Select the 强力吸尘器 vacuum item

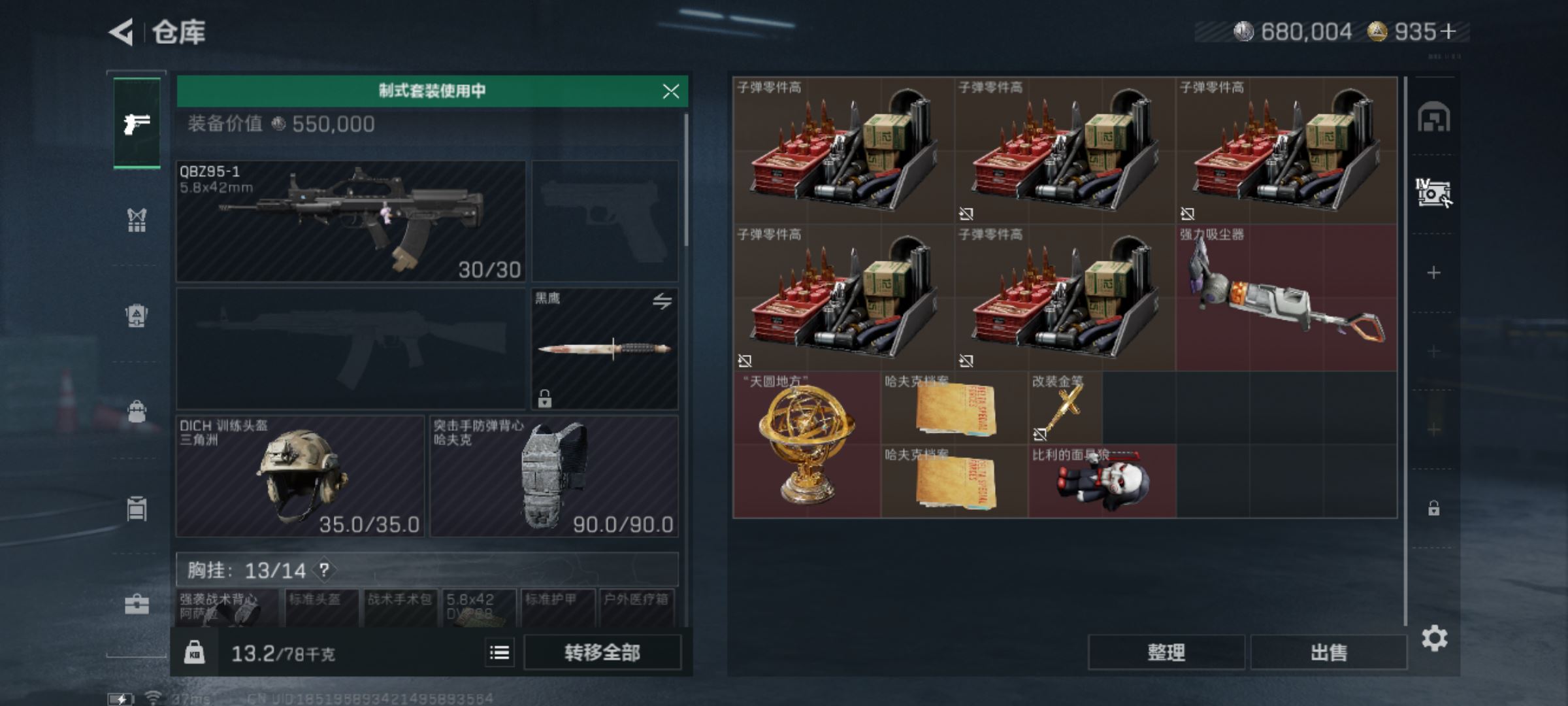coord(1286,298)
